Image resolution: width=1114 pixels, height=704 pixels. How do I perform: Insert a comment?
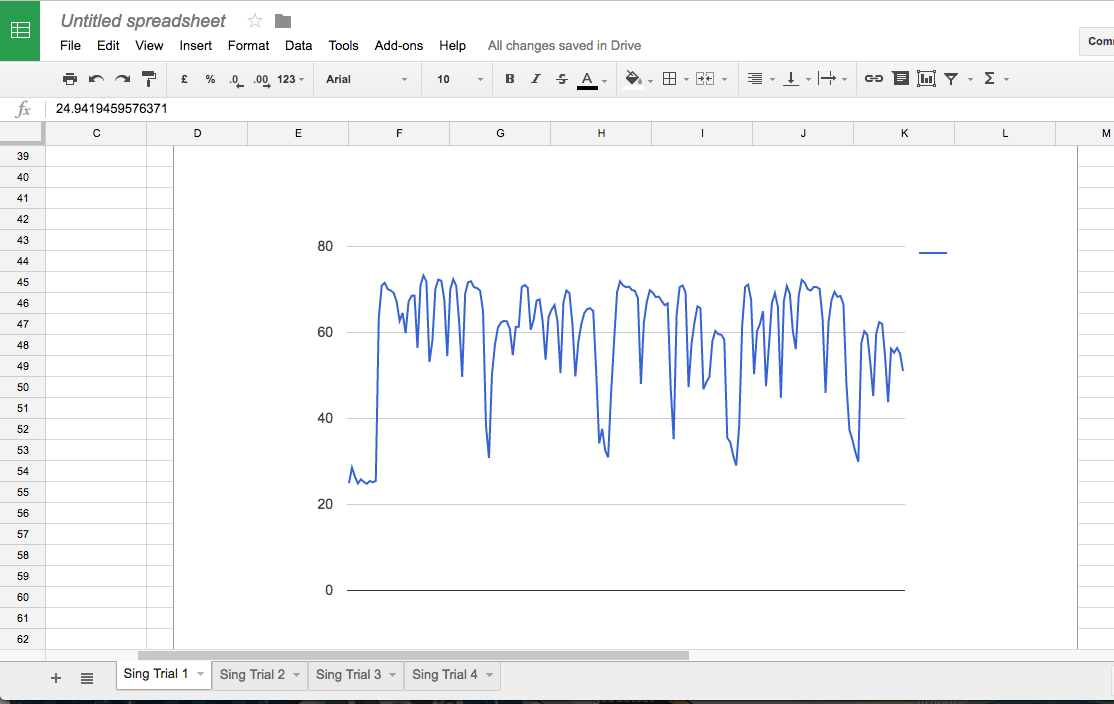click(901, 79)
